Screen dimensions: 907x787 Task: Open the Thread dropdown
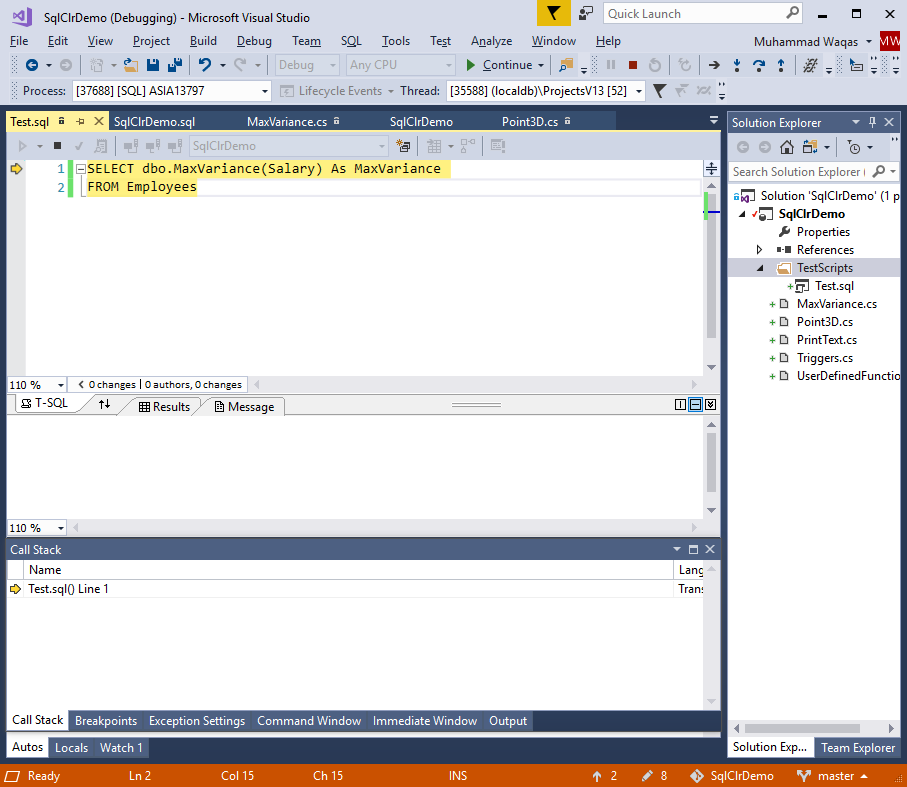point(639,91)
